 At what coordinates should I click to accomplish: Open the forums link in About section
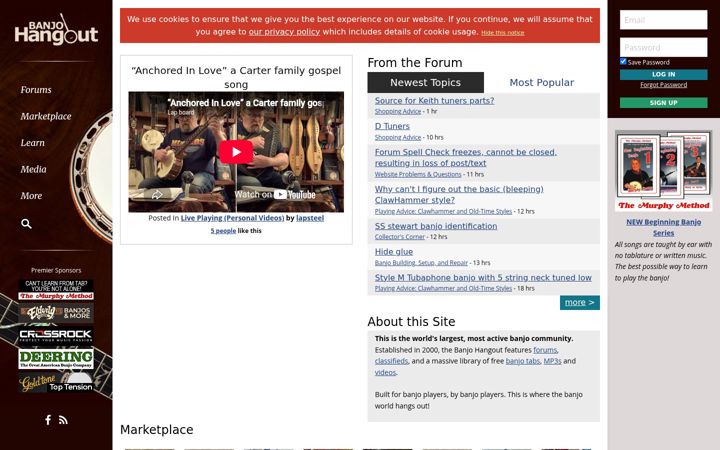pos(545,350)
